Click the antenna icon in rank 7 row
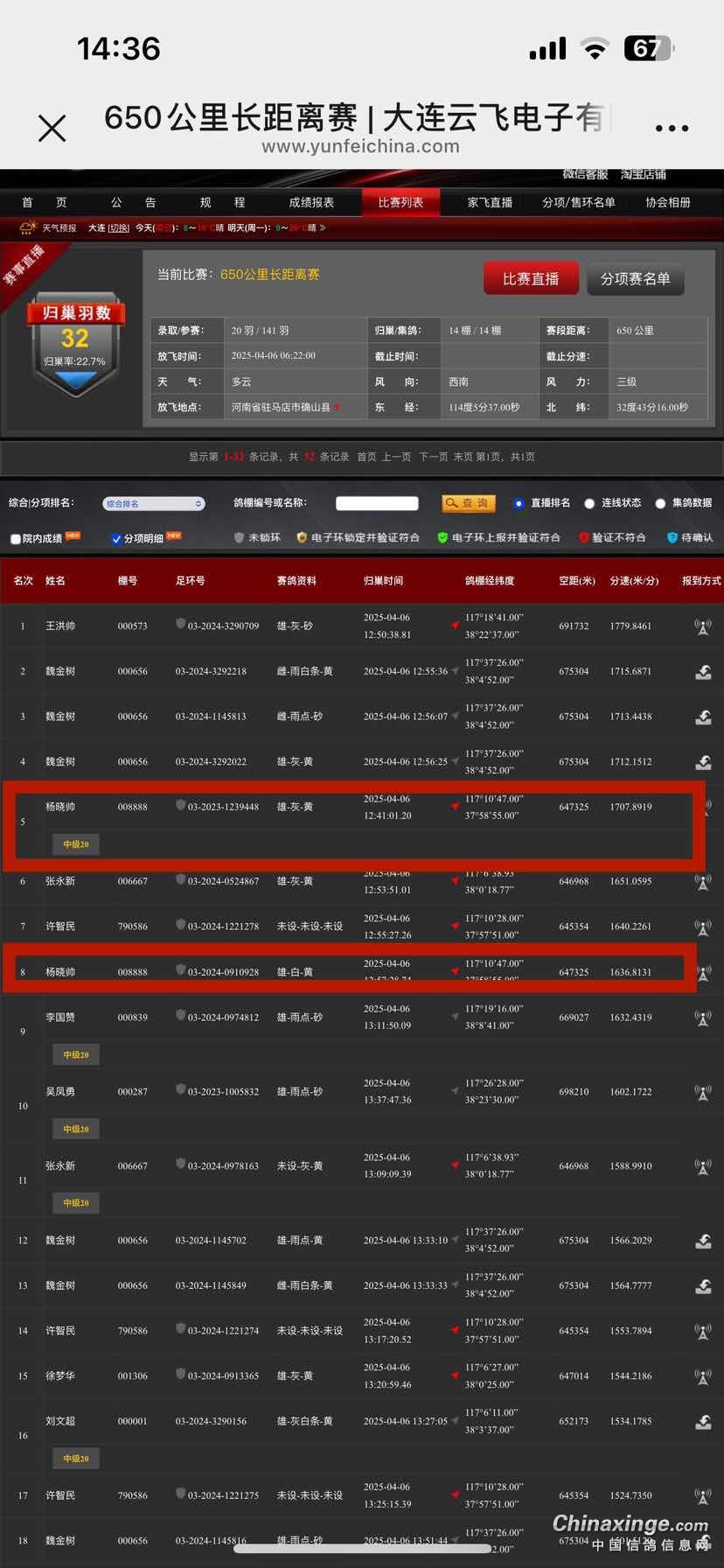Image resolution: width=724 pixels, height=1568 pixels. coord(702,927)
